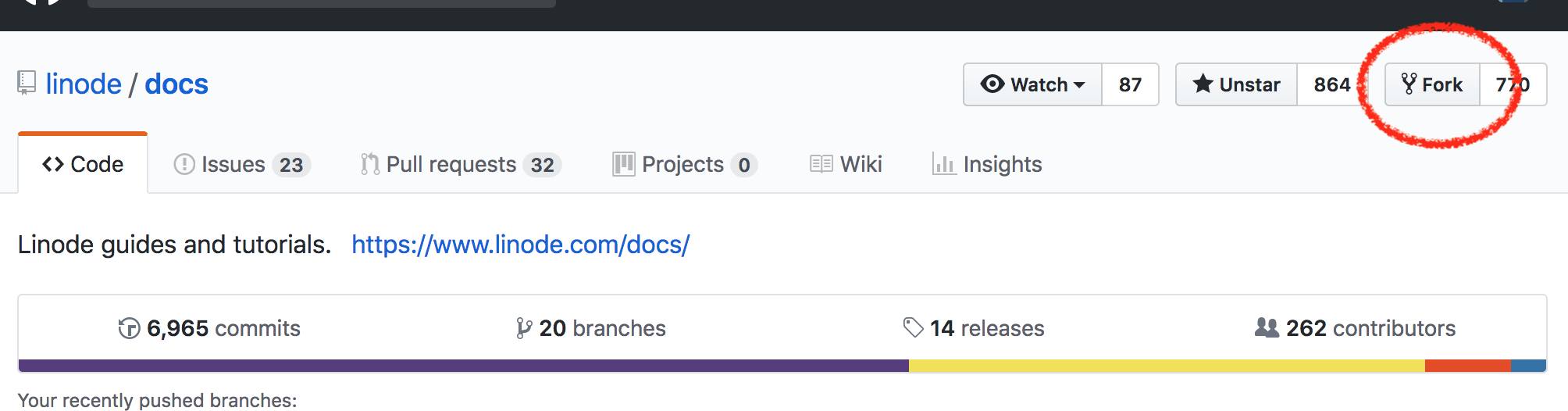Open the linode owner link
Screen dimensions: 1568x411
click(x=84, y=84)
